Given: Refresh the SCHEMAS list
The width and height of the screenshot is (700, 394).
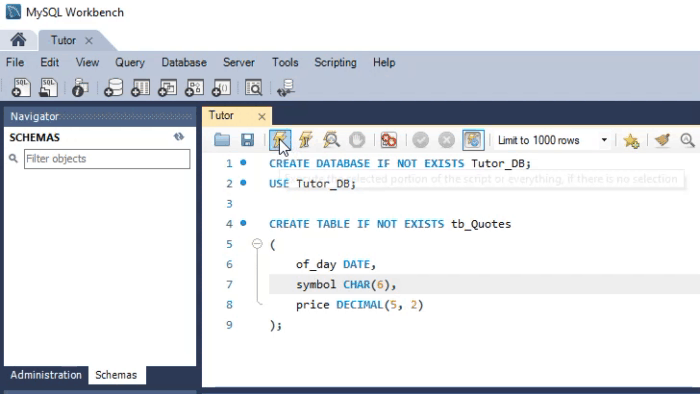Looking at the screenshot, I should [x=179, y=137].
